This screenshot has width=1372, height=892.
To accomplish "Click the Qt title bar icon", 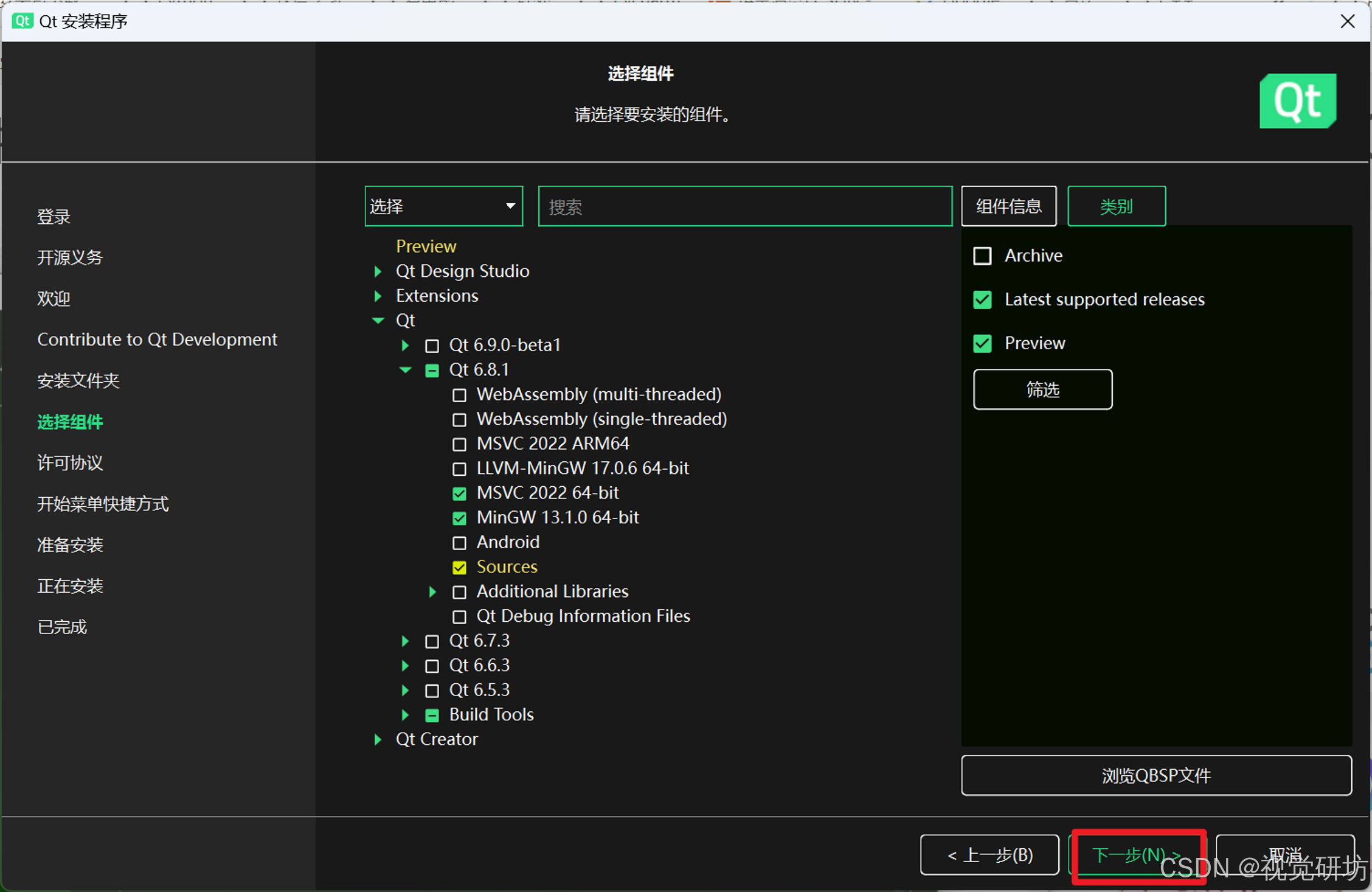I will 22,21.
